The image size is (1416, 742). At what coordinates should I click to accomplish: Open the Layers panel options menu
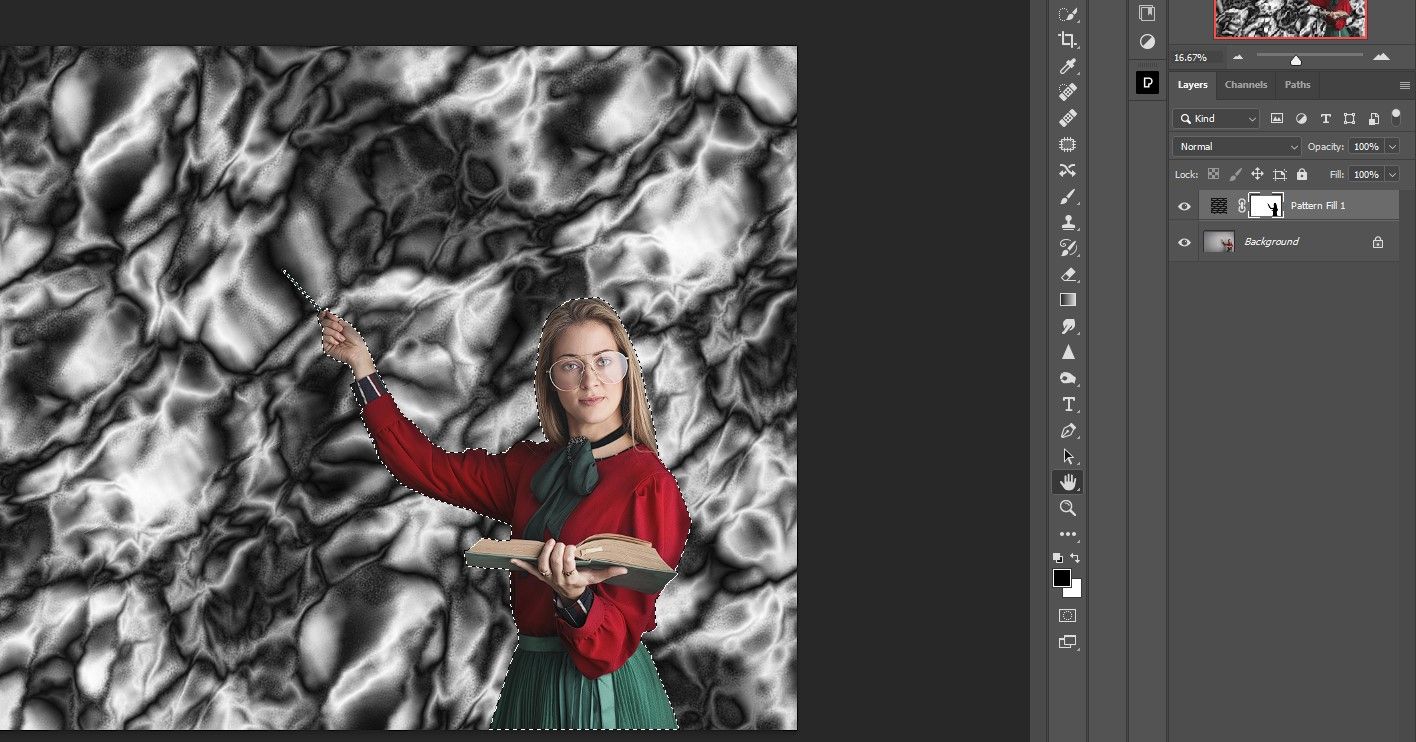(1404, 86)
